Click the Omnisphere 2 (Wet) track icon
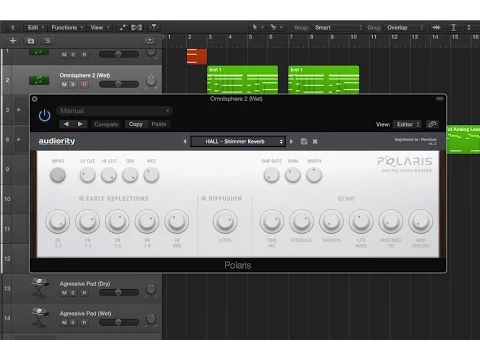 [x=39, y=80]
